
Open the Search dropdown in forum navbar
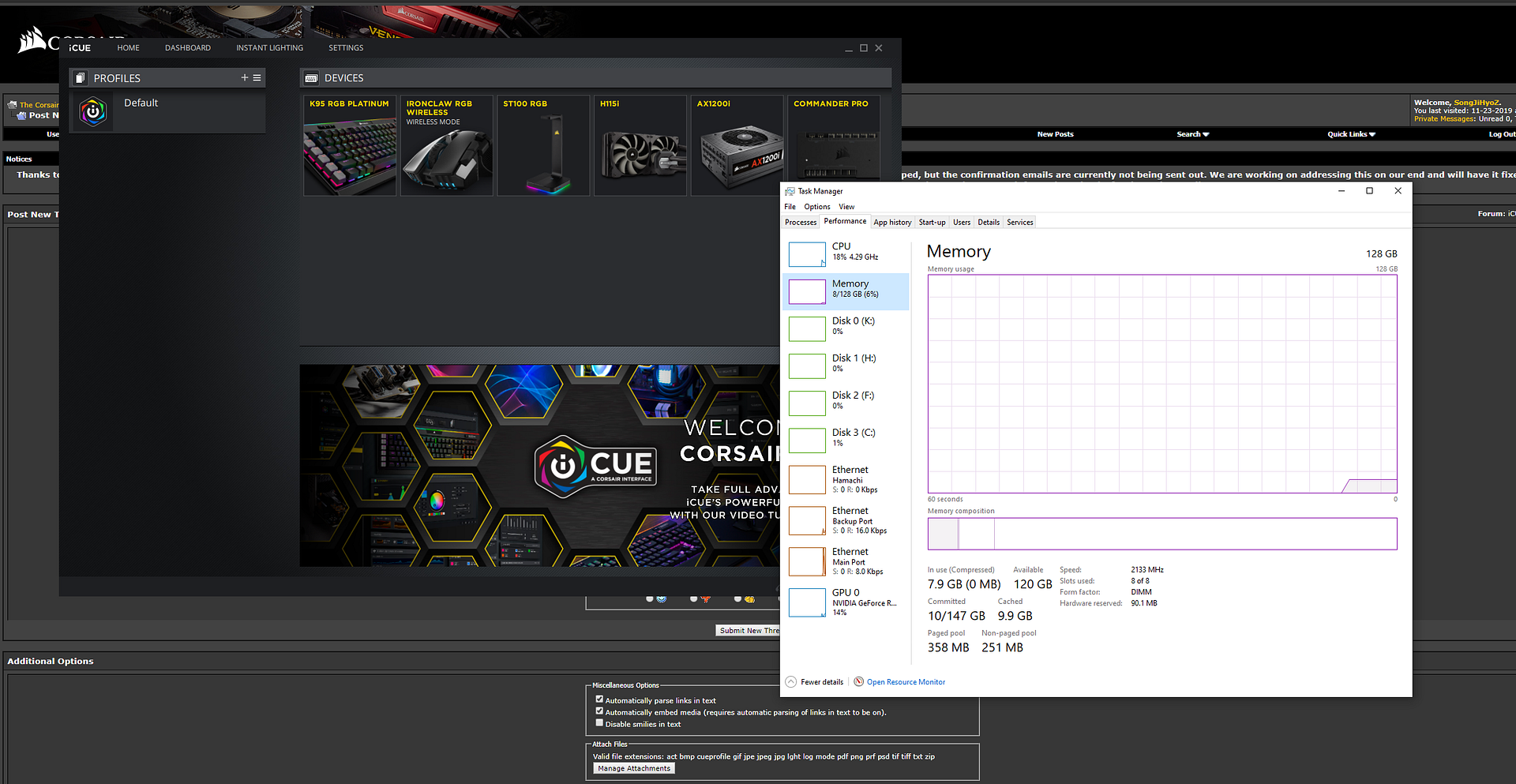tap(1192, 134)
